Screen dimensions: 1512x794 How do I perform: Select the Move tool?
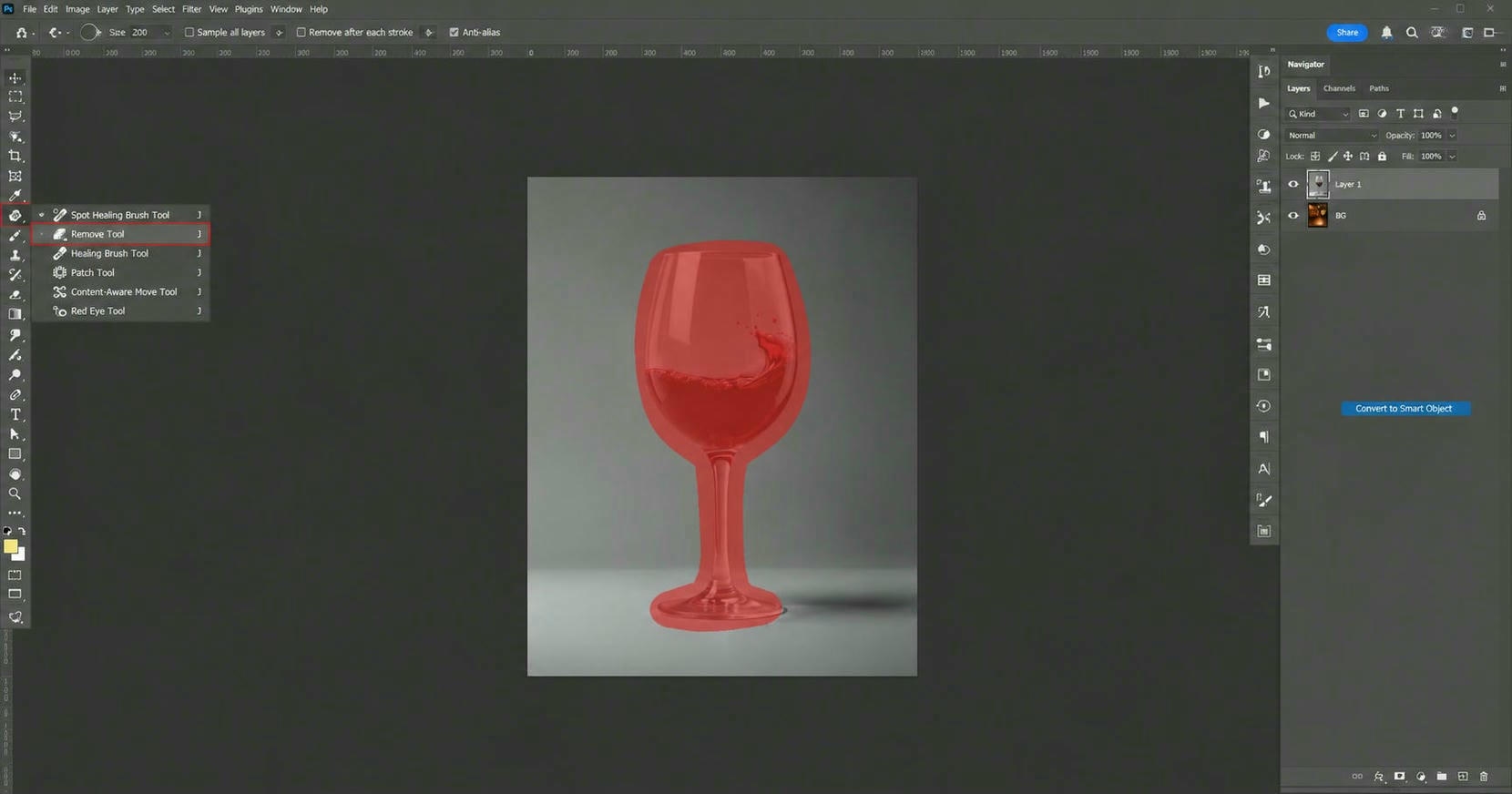(x=15, y=77)
